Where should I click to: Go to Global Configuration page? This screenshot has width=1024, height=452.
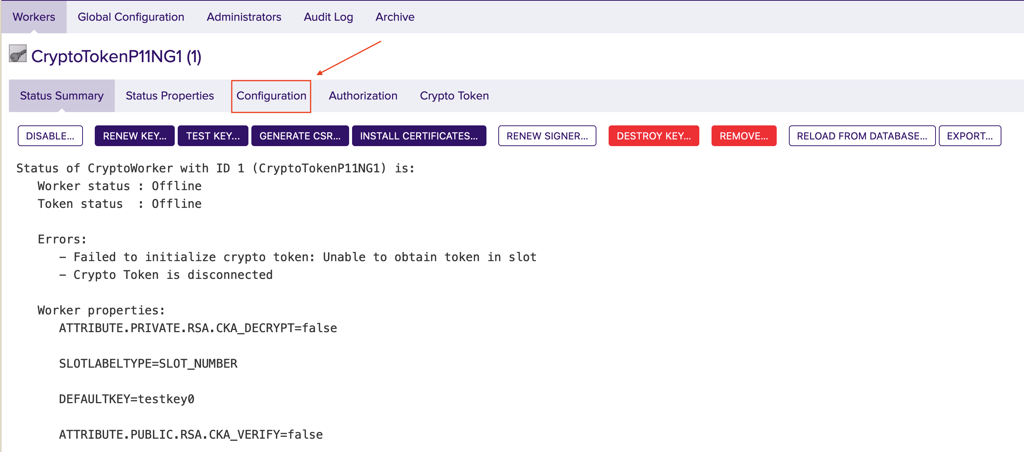tap(131, 17)
